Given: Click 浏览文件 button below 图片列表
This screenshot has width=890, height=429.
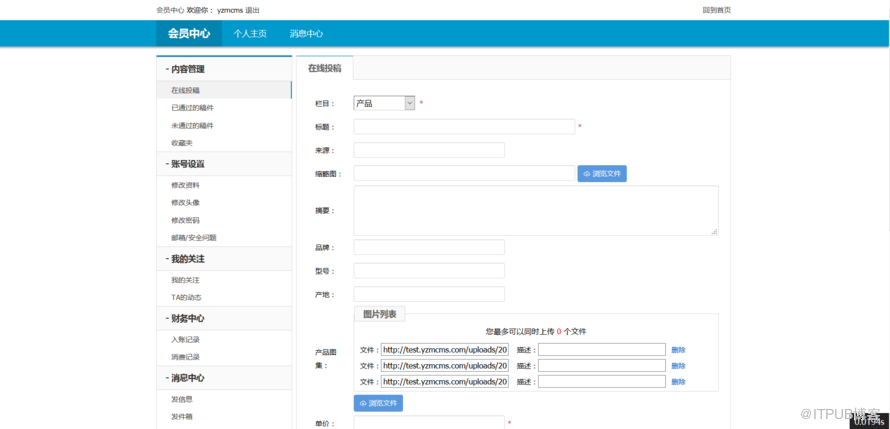Looking at the screenshot, I should [x=378, y=403].
